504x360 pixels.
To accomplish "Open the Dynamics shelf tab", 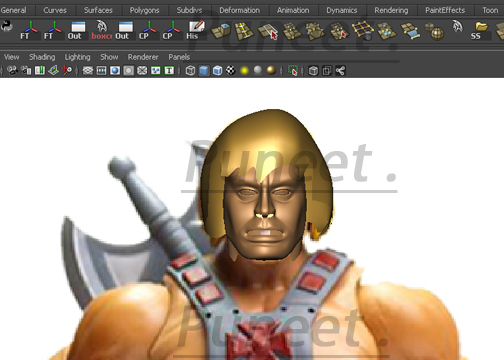I will point(342,10).
